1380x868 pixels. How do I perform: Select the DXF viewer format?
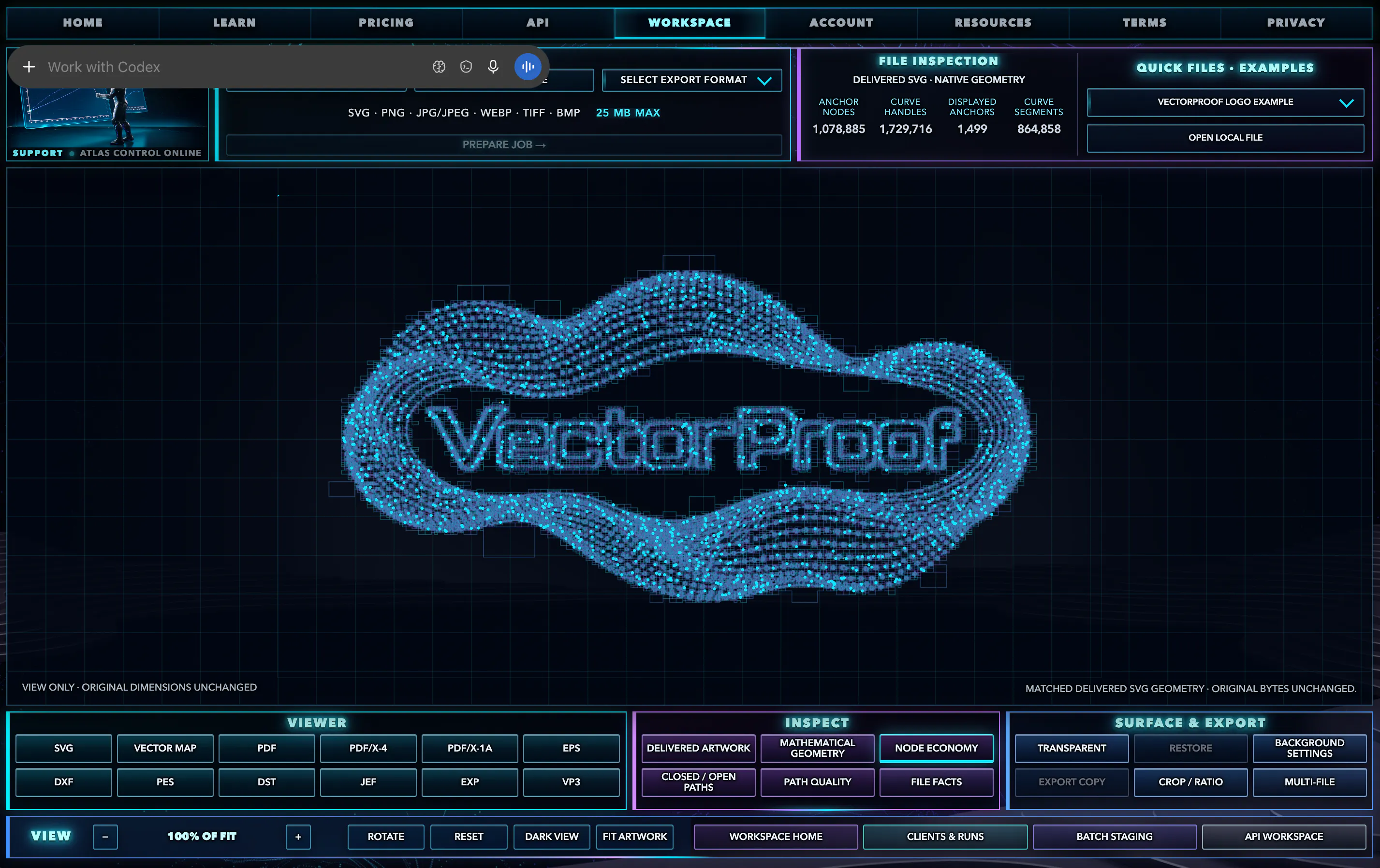click(64, 782)
